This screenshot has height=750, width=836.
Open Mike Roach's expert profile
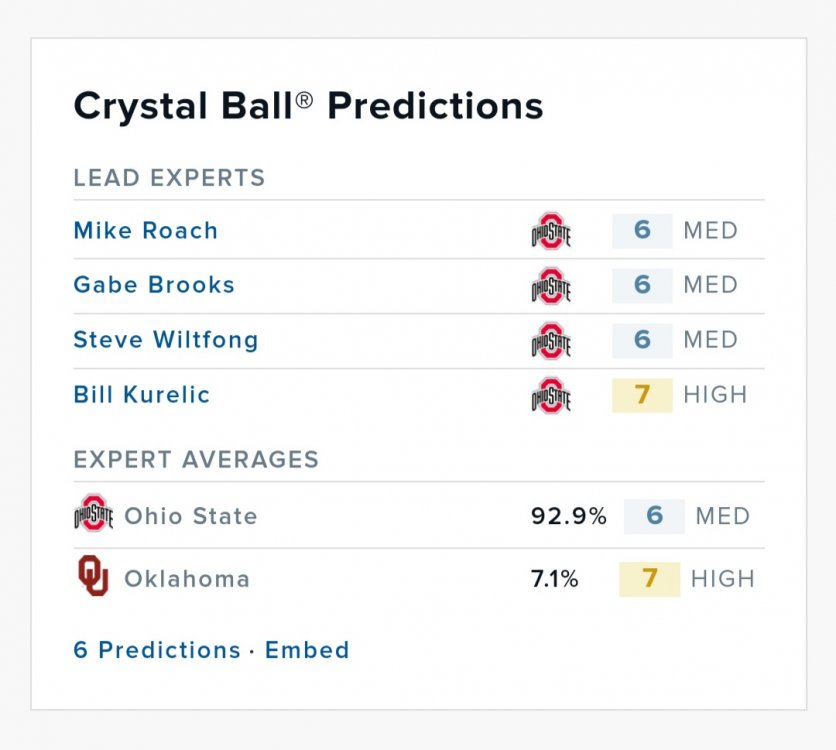(x=146, y=231)
